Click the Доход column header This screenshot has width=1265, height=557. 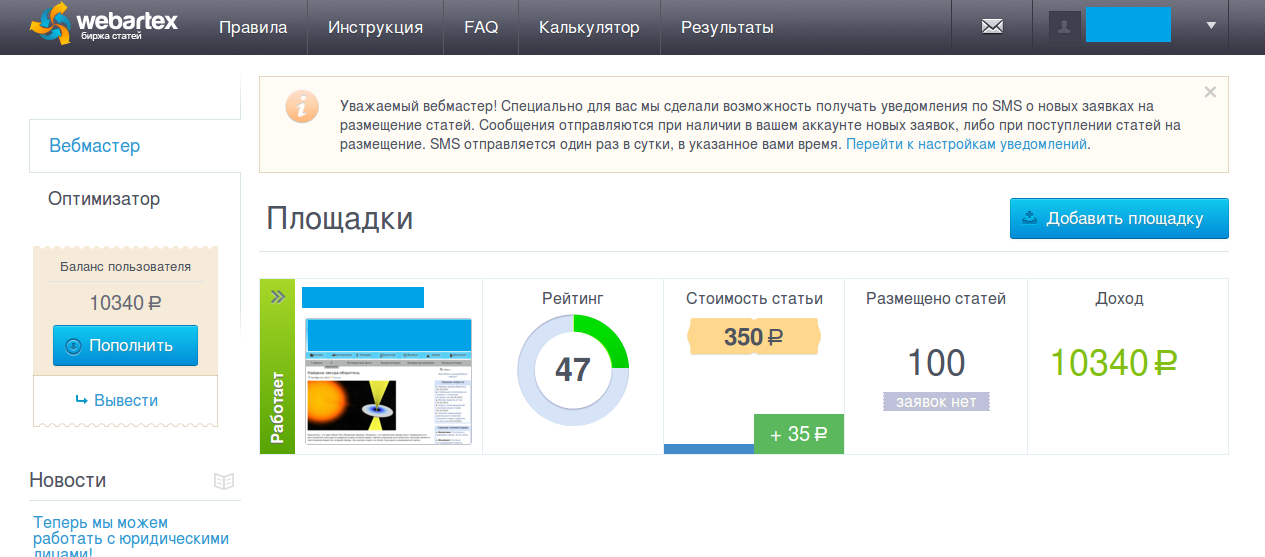(x=1119, y=298)
